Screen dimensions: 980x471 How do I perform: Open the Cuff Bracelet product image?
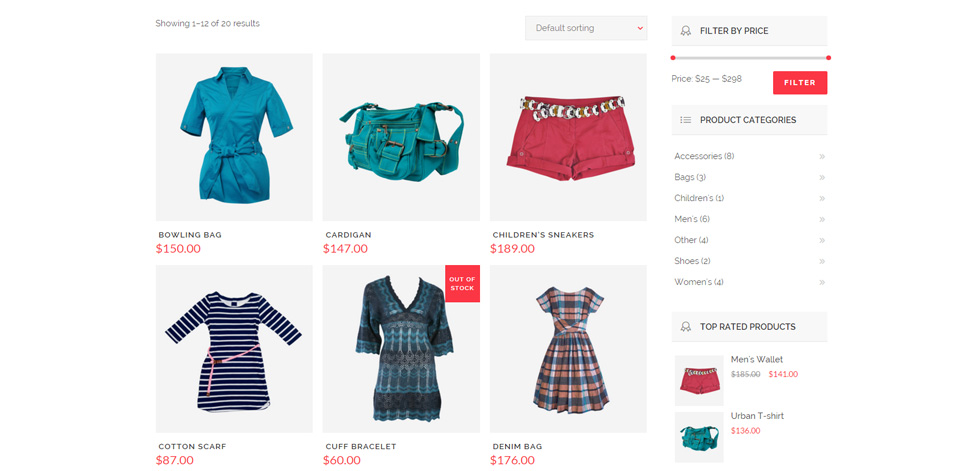tap(401, 349)
